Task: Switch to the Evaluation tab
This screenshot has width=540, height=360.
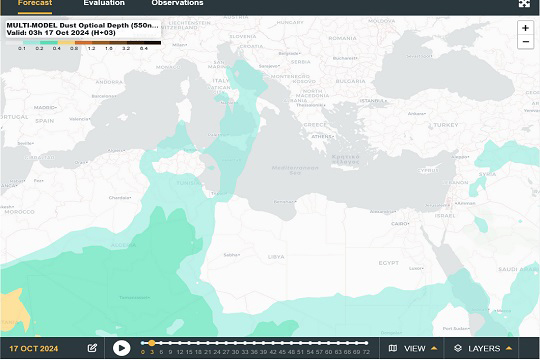Action: pyautogui.click(x=104, y=3)
